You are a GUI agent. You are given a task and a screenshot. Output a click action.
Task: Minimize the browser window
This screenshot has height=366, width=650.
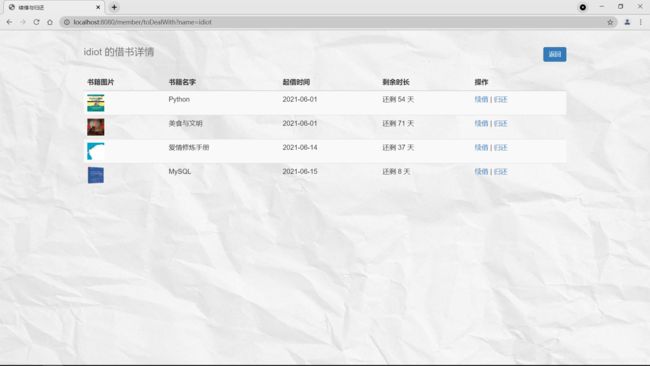tap(602, 7)
